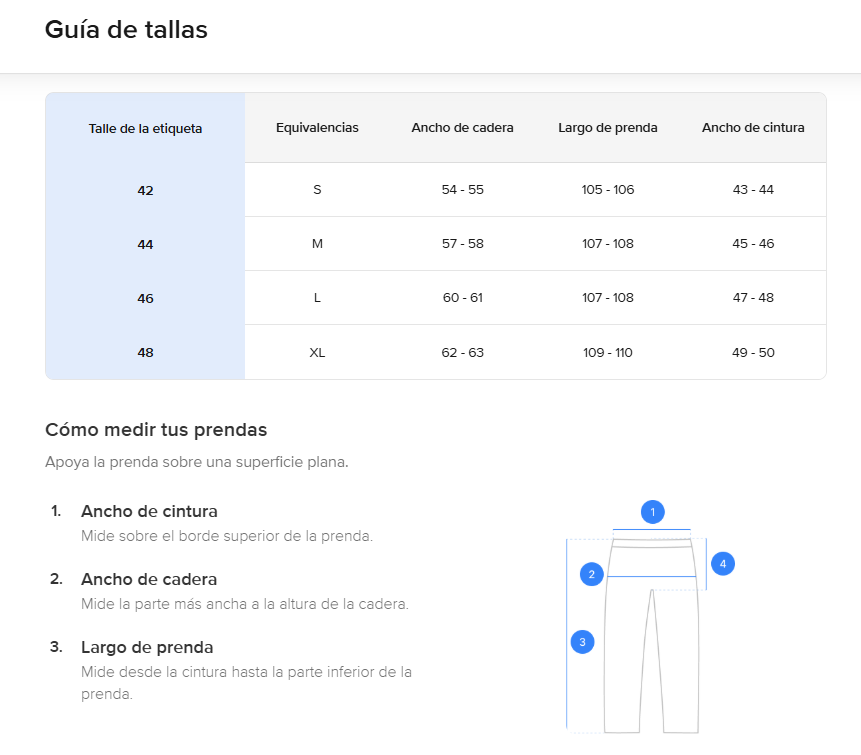Click 'Mide sobre el borde superior de la prenda.'
The height and width of the screenshot is (755, 861).
coord(227,536)
